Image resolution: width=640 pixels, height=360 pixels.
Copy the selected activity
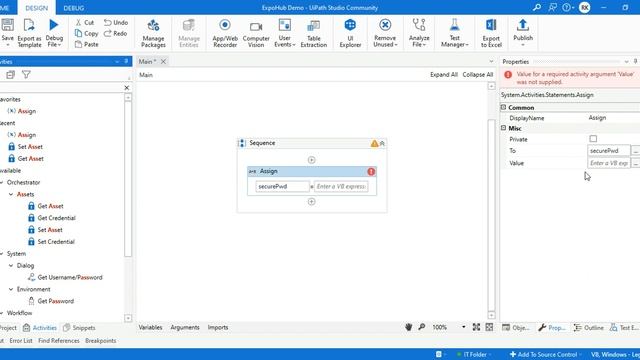pos(87,33)
